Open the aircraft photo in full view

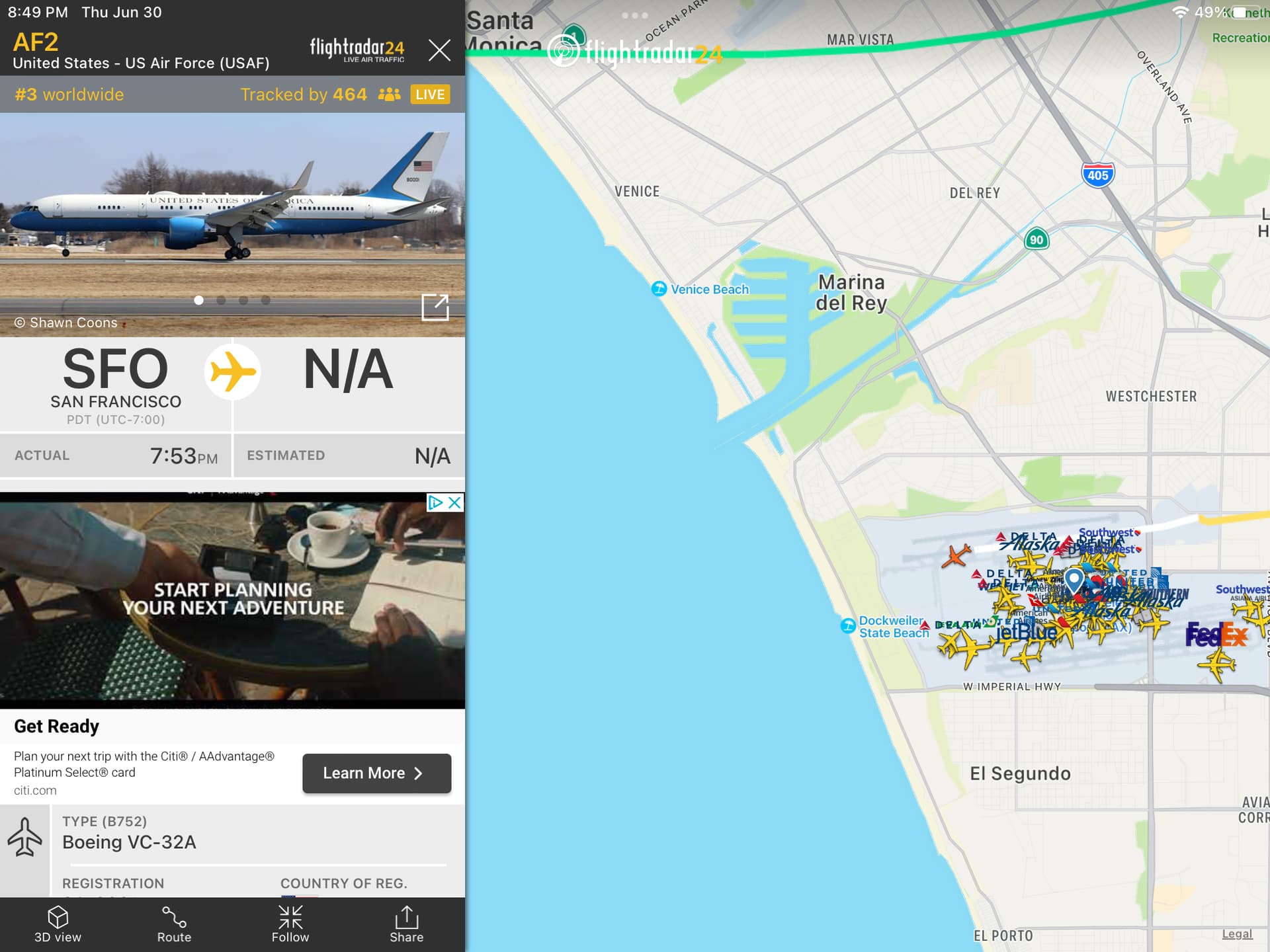coord(435,307)
